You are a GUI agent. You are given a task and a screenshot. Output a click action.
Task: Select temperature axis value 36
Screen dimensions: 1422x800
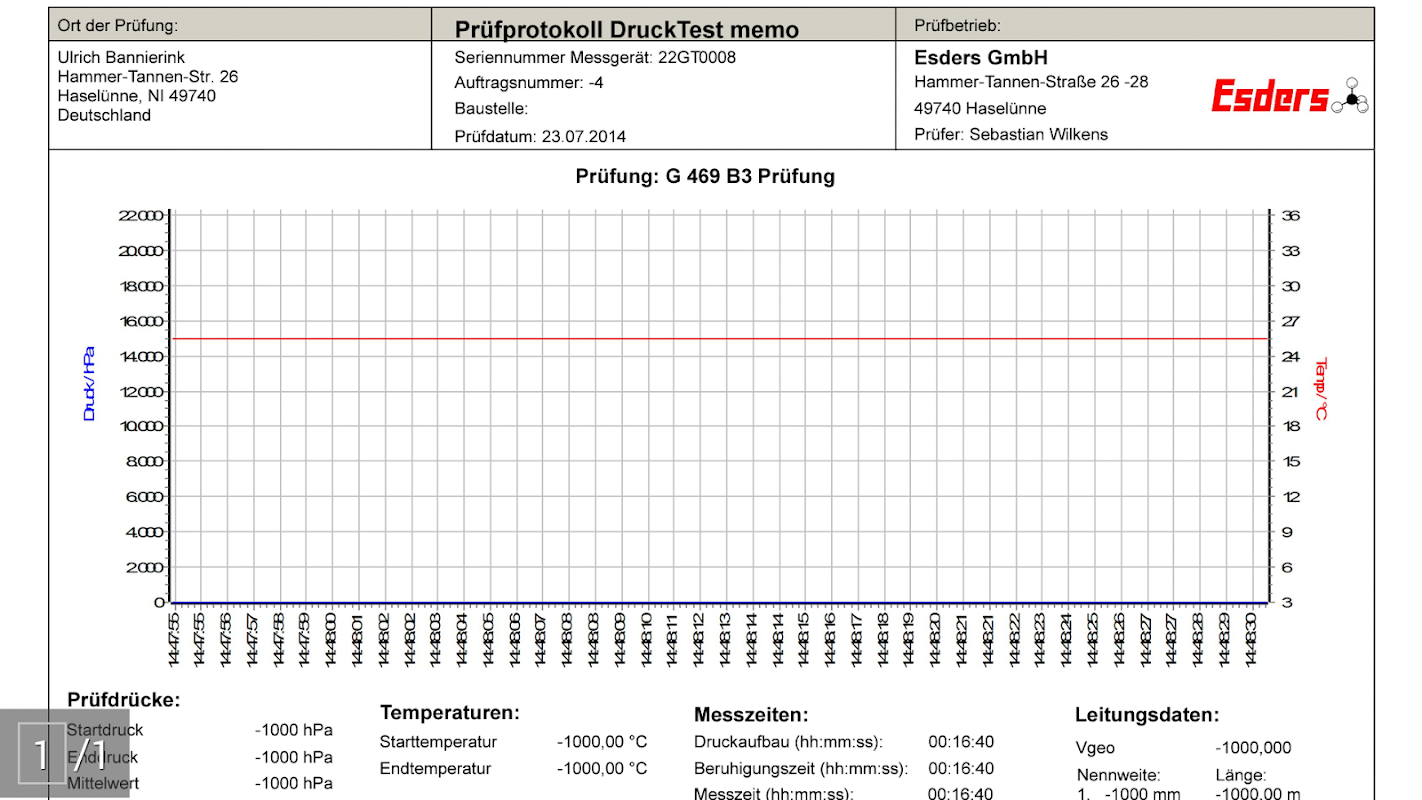1291,216
